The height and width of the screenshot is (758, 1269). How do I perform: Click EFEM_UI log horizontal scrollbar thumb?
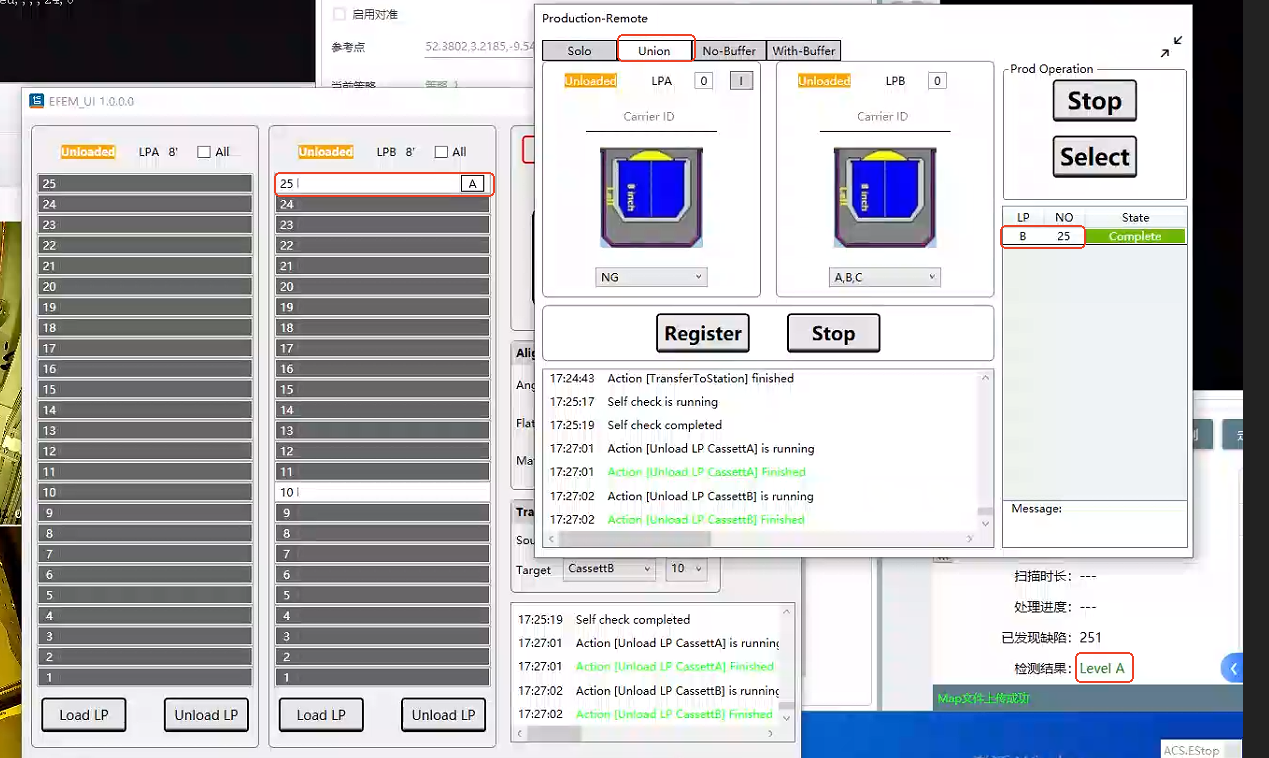click(554, 734)
